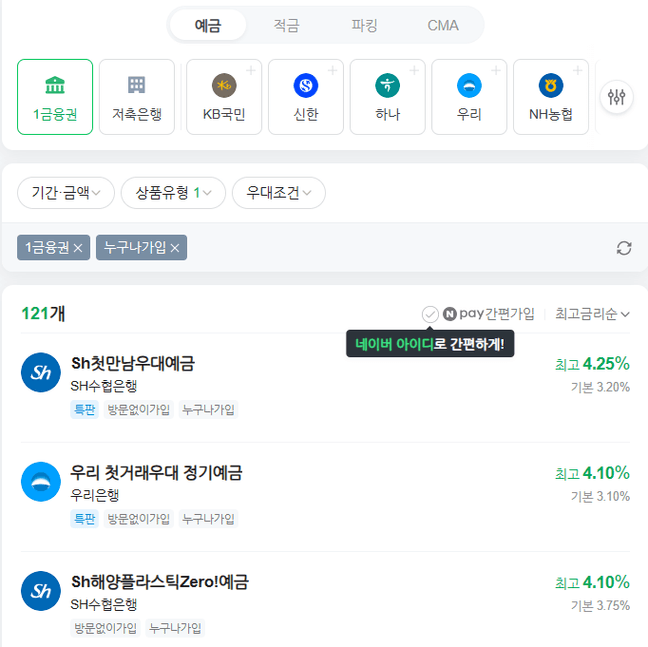The width and height of the screenshot is (648, 647).
Task: Open the 파킹 tab
Action: (x=364, y=25)
